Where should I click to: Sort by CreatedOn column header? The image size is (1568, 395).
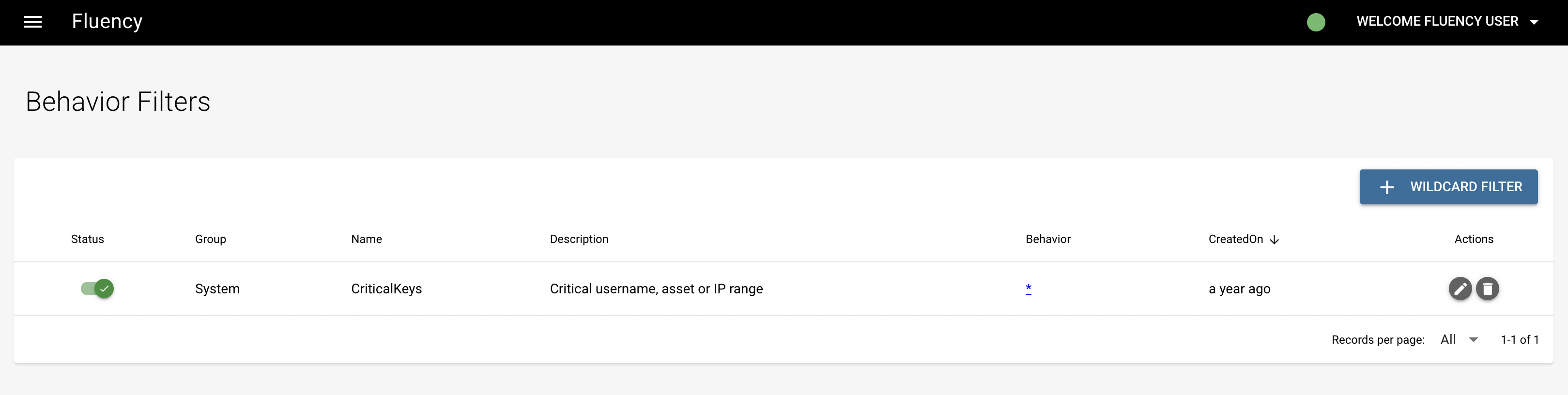pos(1236,239)
